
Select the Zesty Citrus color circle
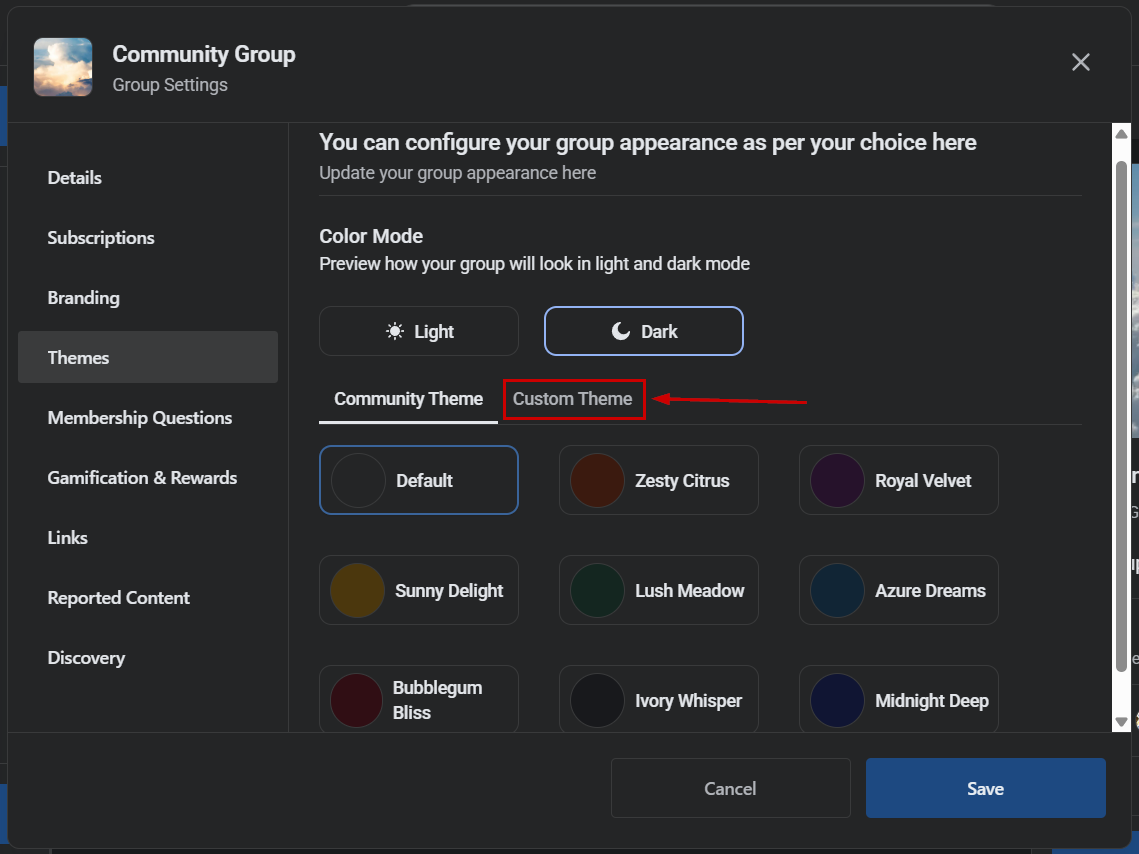(597, 481)
